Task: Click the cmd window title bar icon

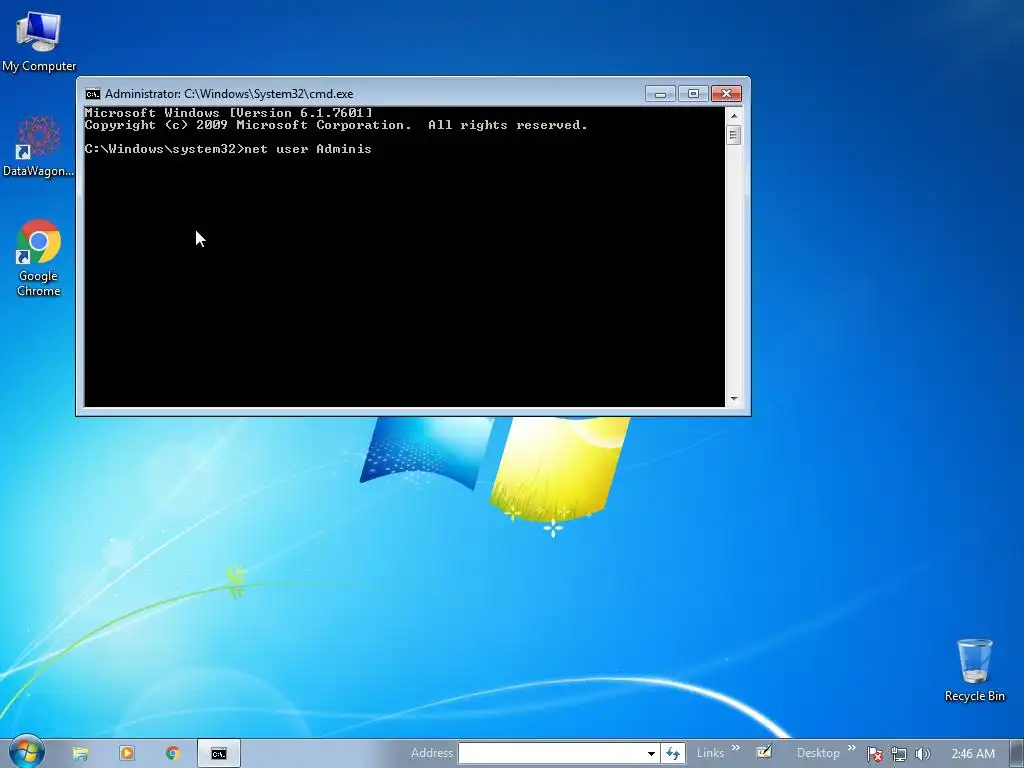Action: pyautogui.click(x=93, y=94)
